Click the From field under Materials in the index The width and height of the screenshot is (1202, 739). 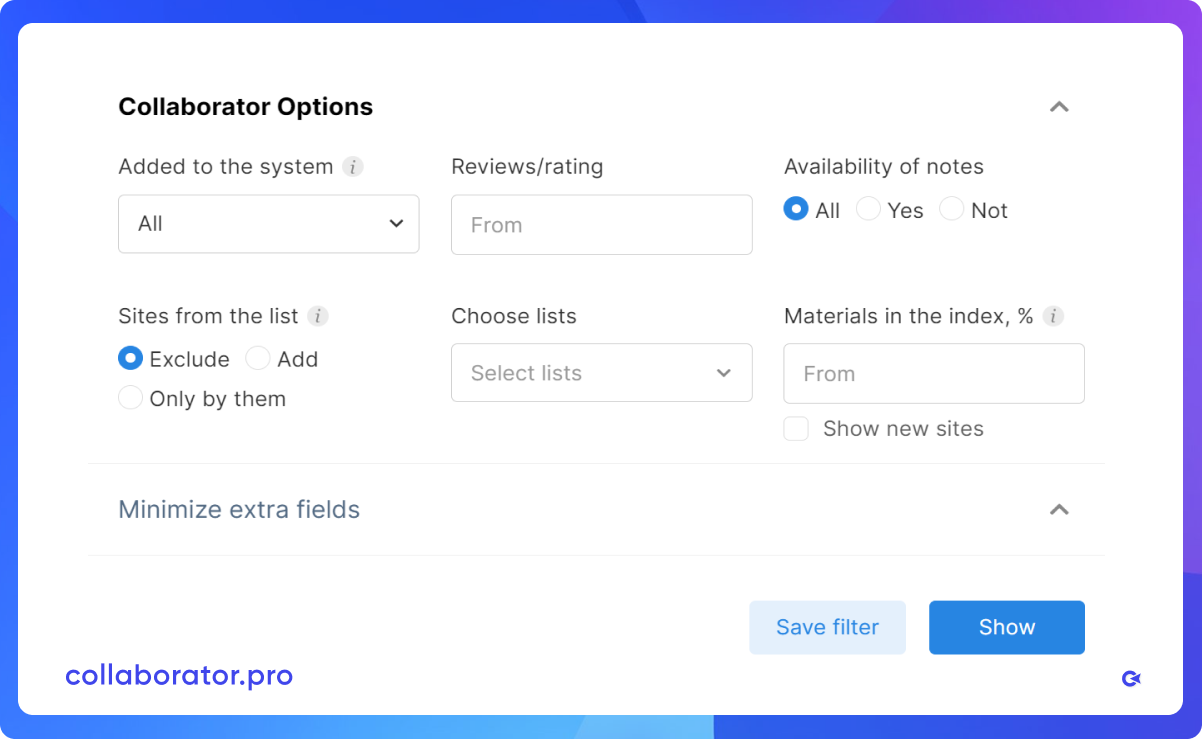coord(933,373)
